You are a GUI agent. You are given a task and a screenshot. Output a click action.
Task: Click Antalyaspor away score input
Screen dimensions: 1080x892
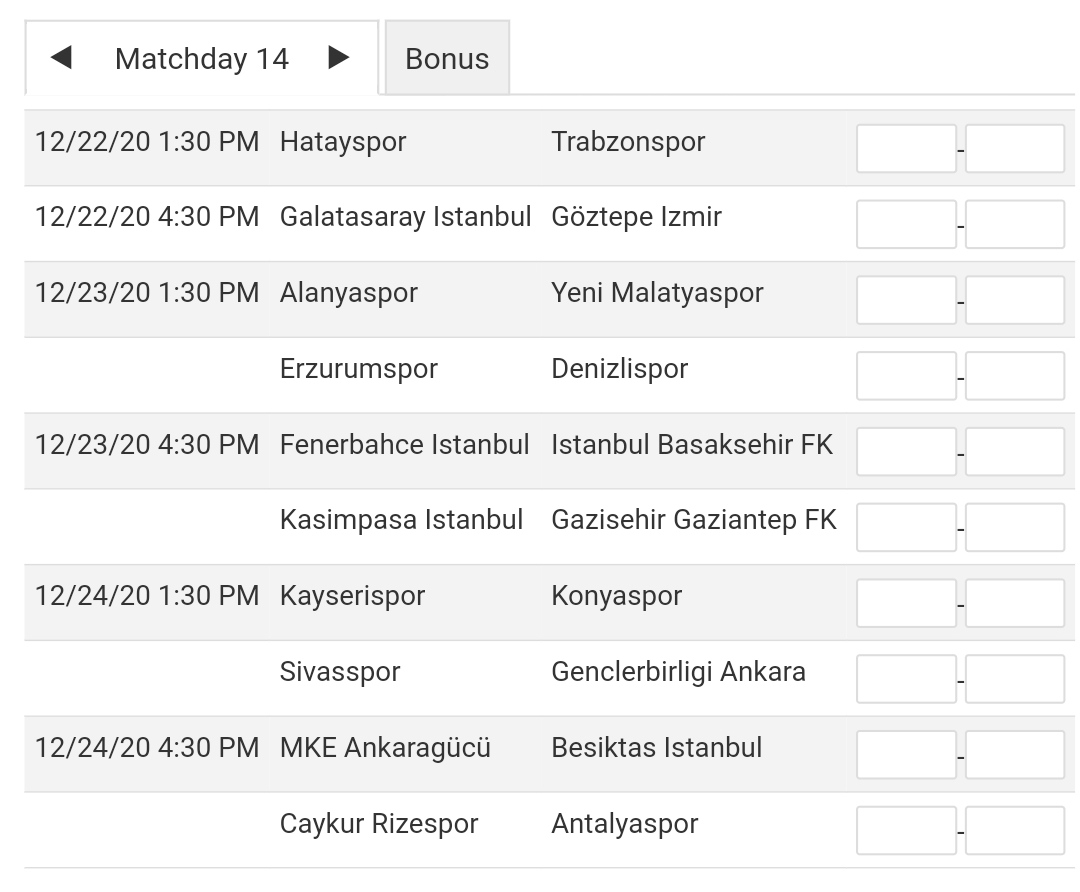[1014, 831]
